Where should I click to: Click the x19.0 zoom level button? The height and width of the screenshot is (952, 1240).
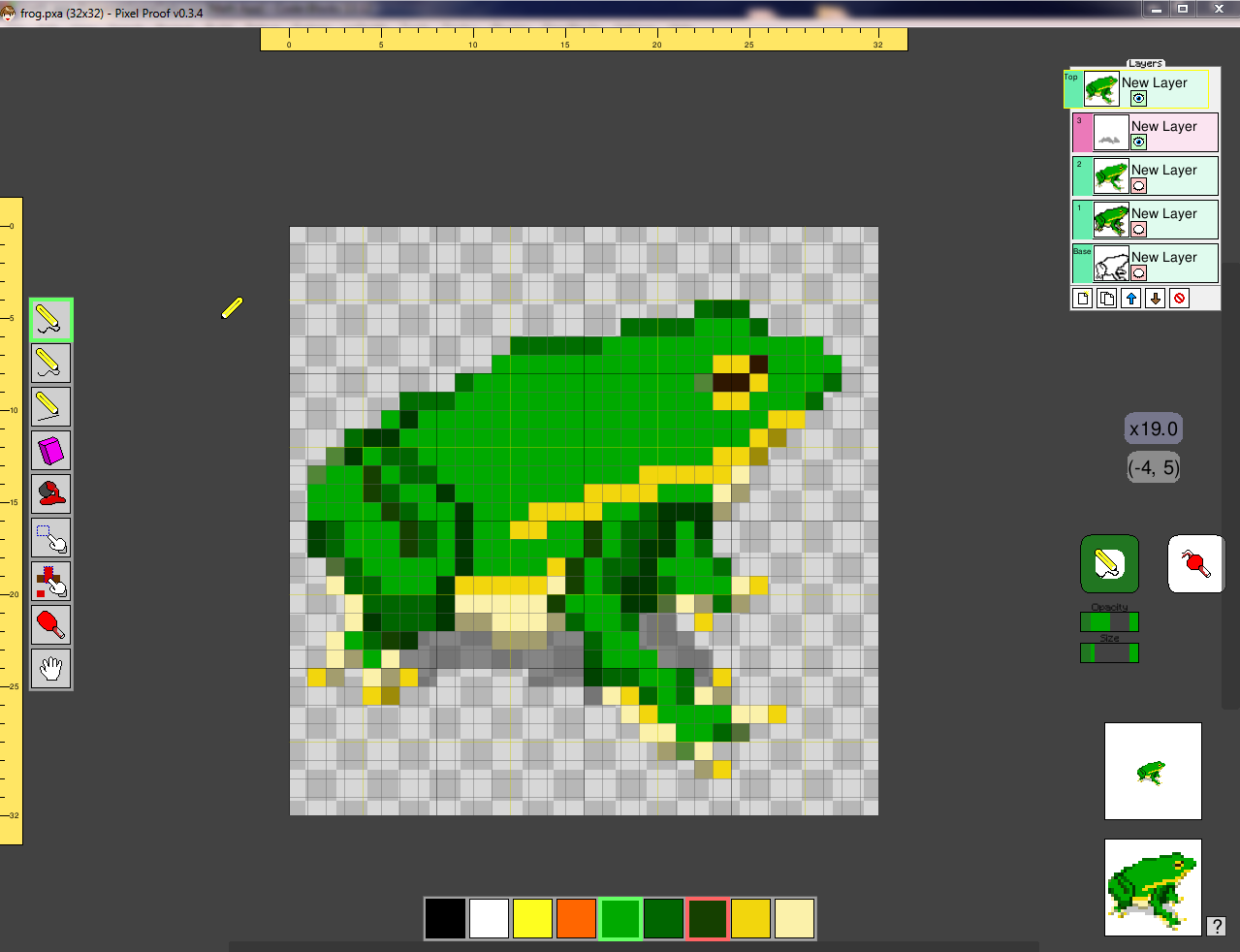point(1153,429)
